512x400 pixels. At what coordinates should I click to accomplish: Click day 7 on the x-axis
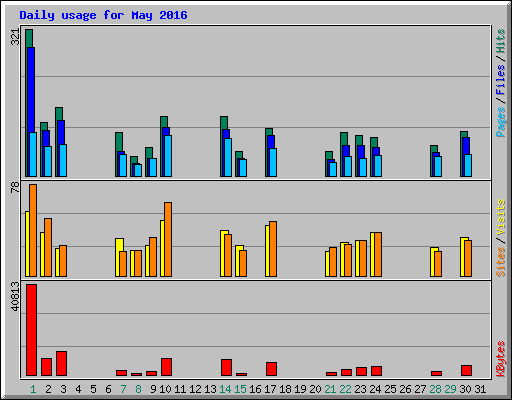123,389
